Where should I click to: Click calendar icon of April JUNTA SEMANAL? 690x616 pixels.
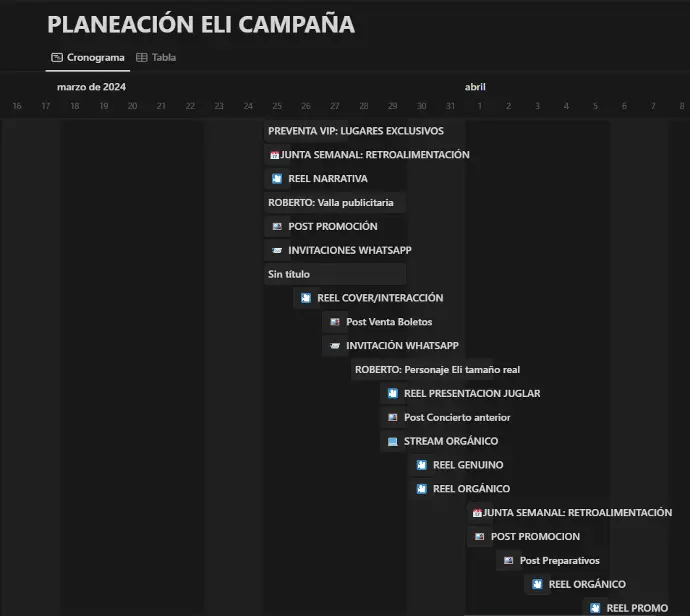pos(477,513)
